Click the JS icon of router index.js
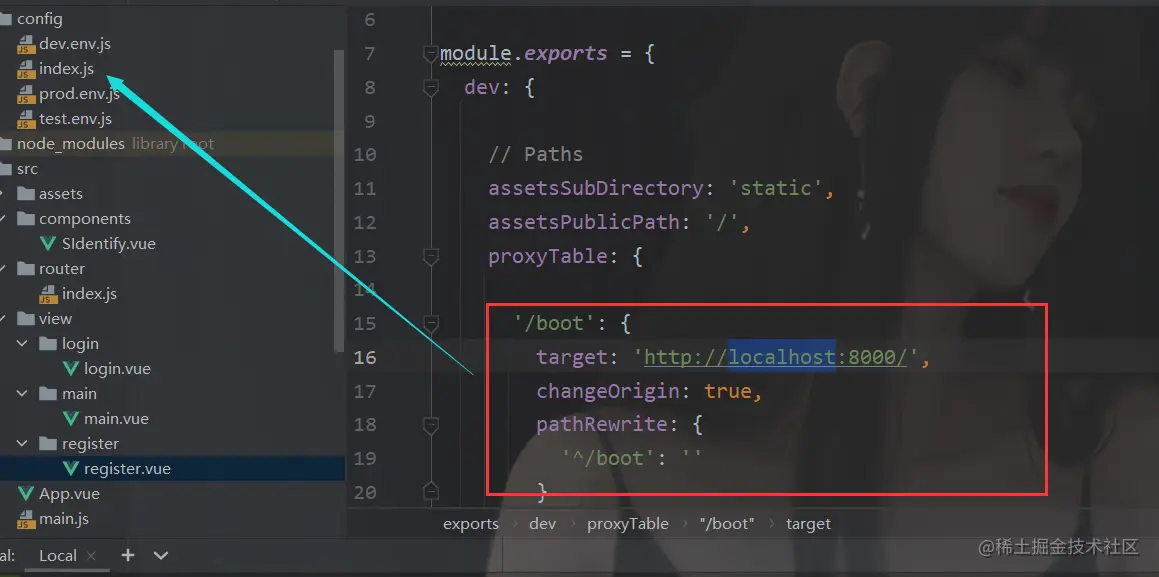The image size is (1159, 577). [x=48, y=294]
